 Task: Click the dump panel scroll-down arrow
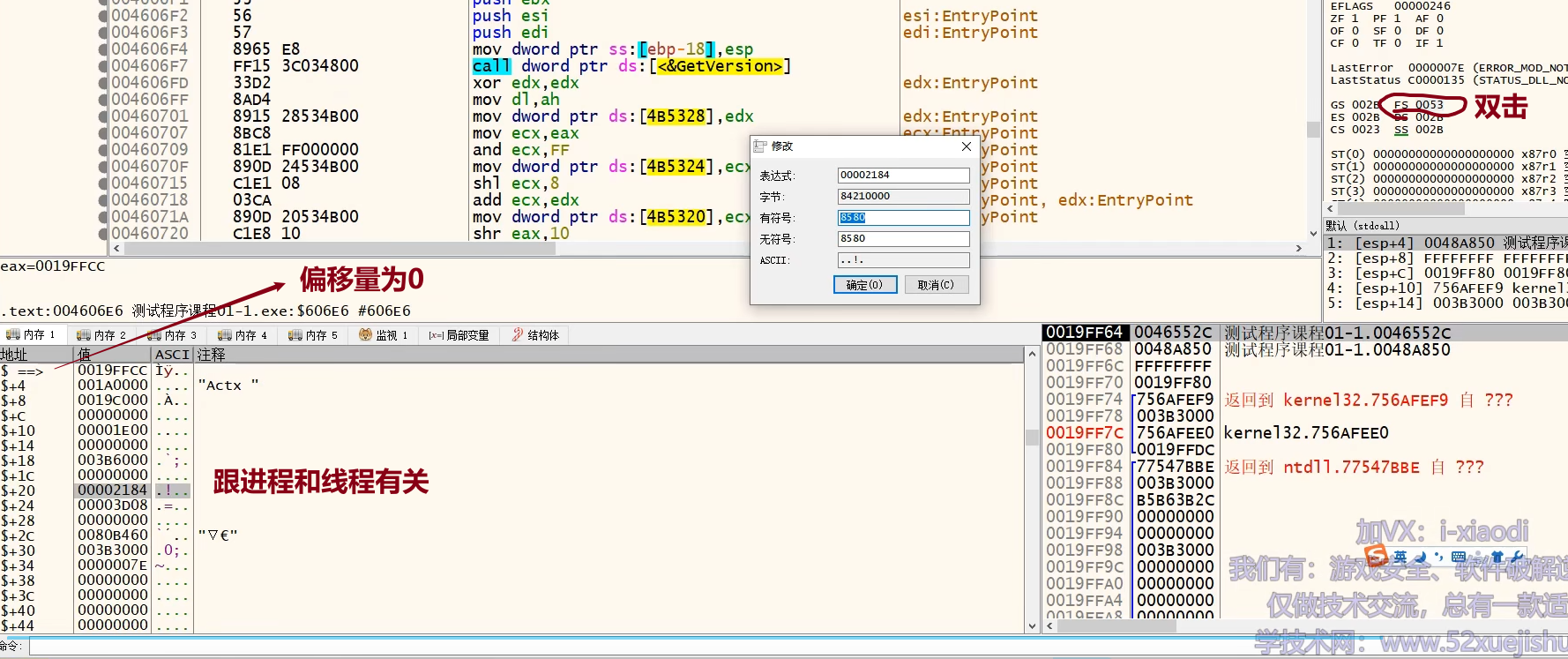click(x=1032, y=626)
